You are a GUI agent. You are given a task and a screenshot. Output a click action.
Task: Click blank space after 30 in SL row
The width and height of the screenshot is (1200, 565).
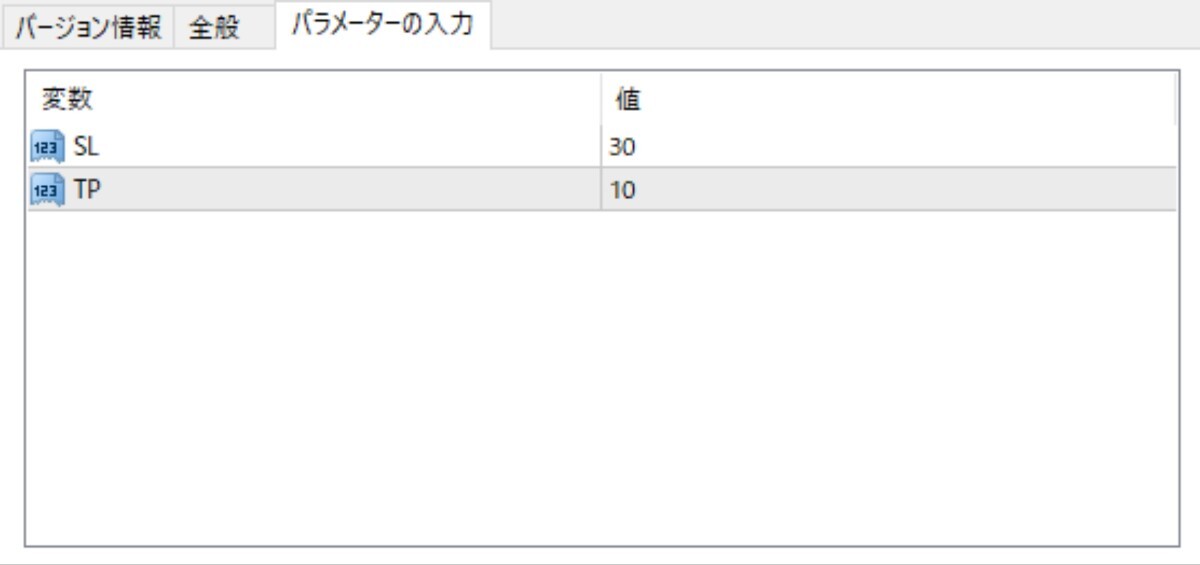point(906,147)
